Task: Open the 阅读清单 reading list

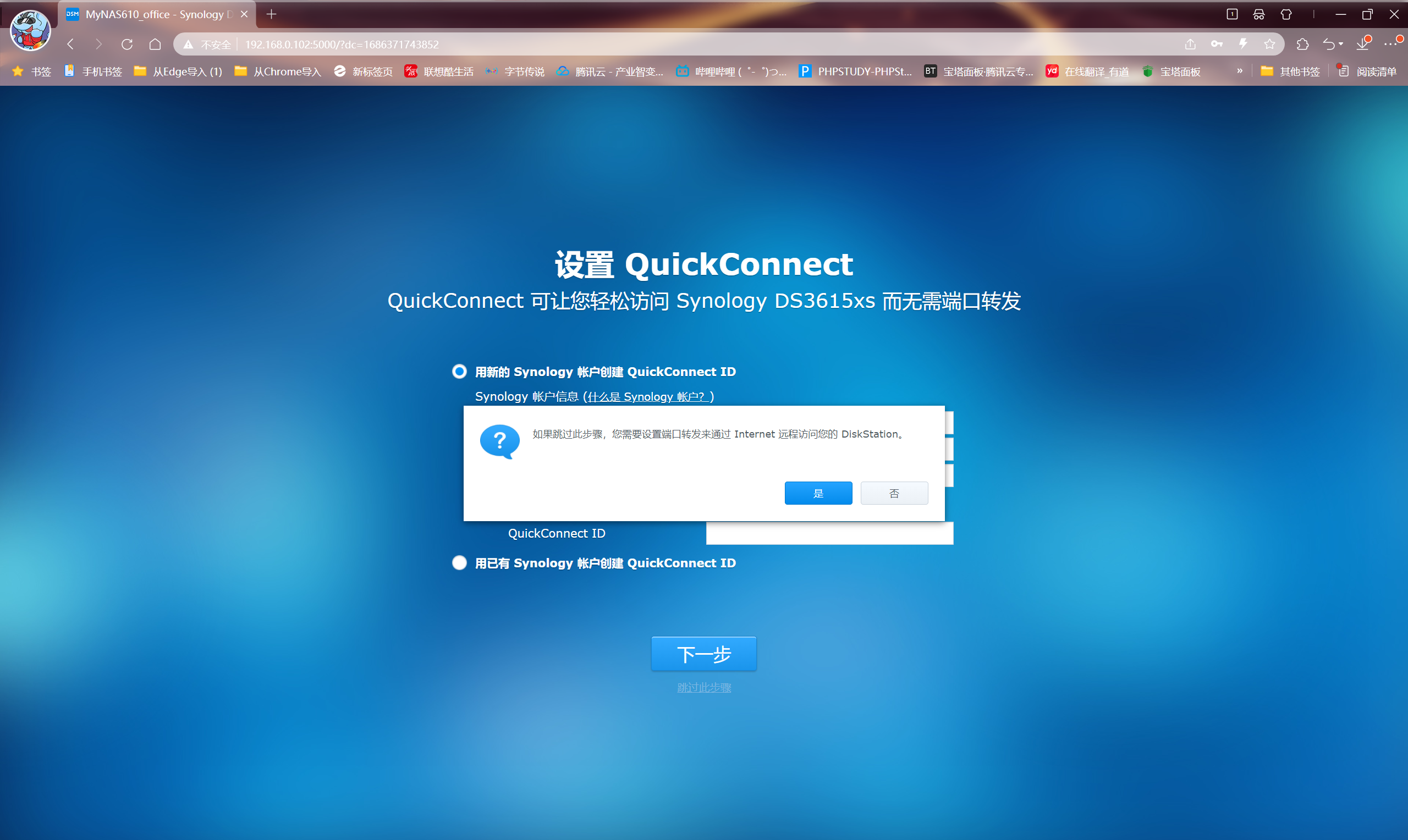Action: click(x=1367, y=71)
